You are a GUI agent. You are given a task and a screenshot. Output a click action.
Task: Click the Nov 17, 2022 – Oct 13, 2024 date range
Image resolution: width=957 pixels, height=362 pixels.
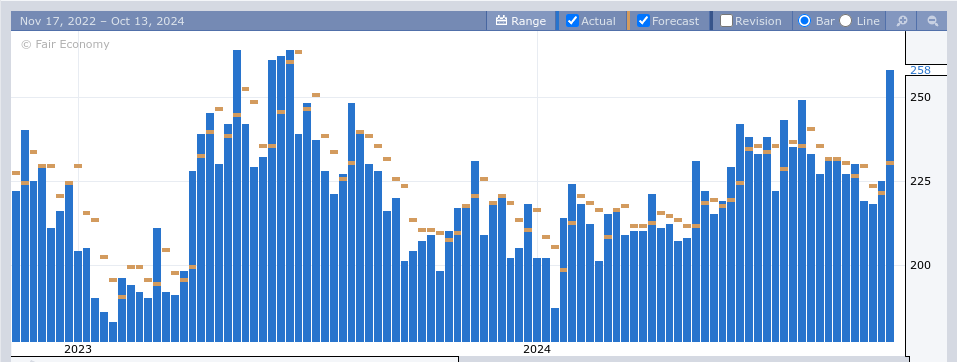(102, 21)
